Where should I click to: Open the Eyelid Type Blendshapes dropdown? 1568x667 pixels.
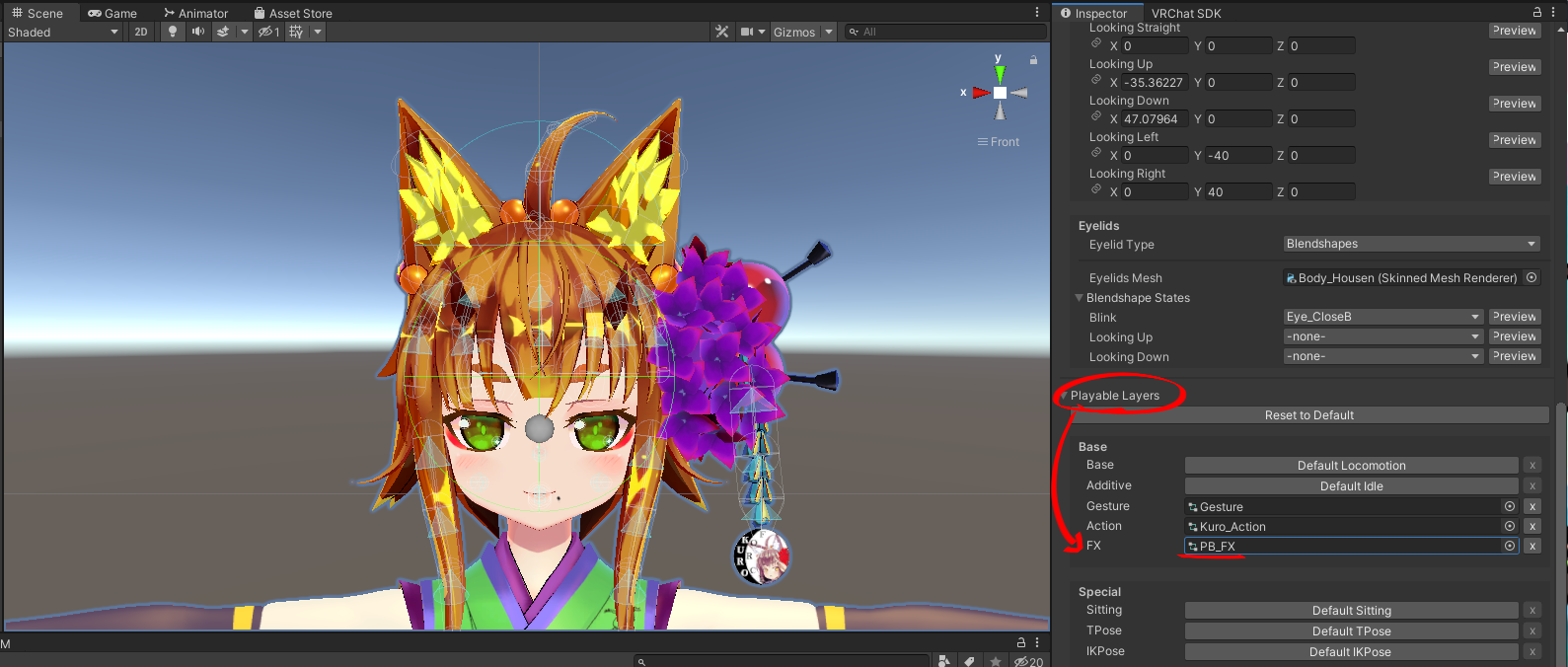(1411, 244)
